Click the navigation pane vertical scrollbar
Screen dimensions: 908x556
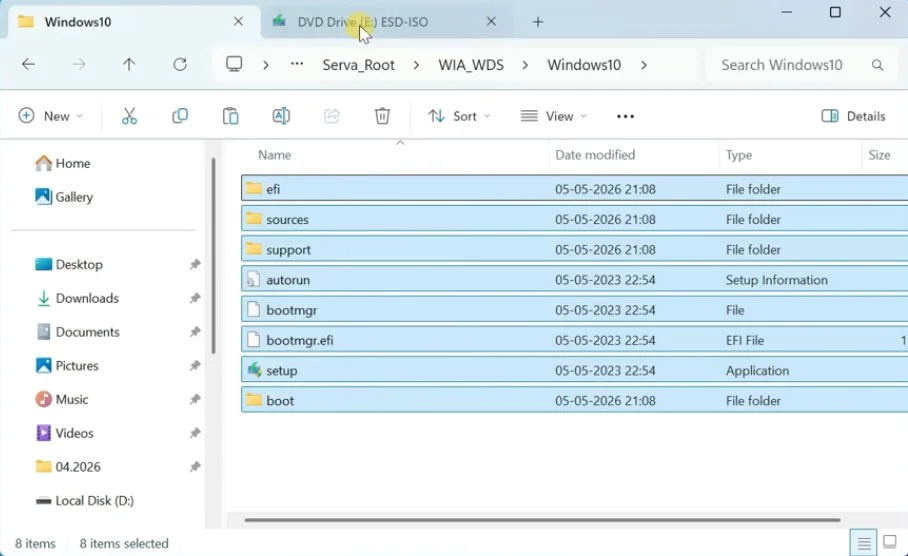click(213, 256)
